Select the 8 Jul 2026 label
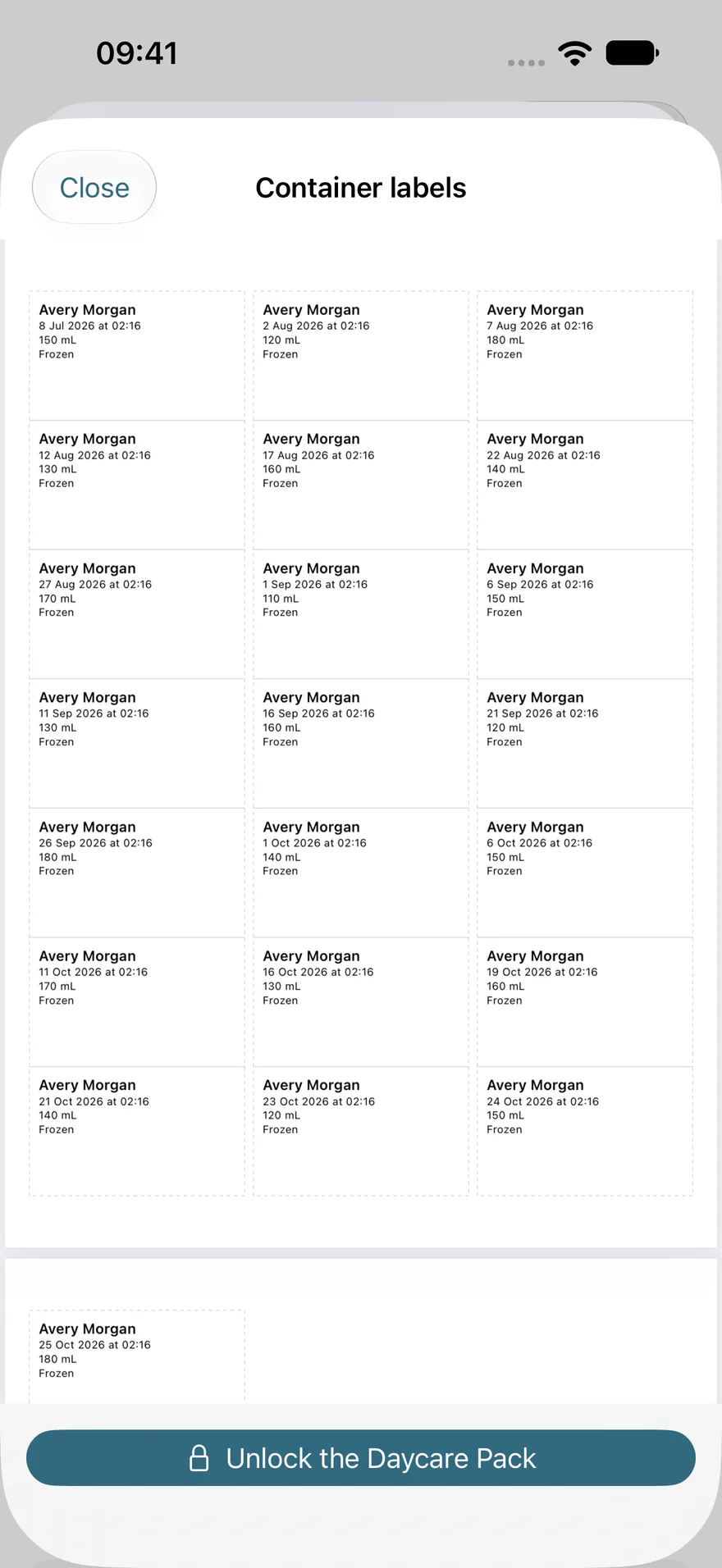Viewport: 722px width, 1568px height. coord(137,355)
